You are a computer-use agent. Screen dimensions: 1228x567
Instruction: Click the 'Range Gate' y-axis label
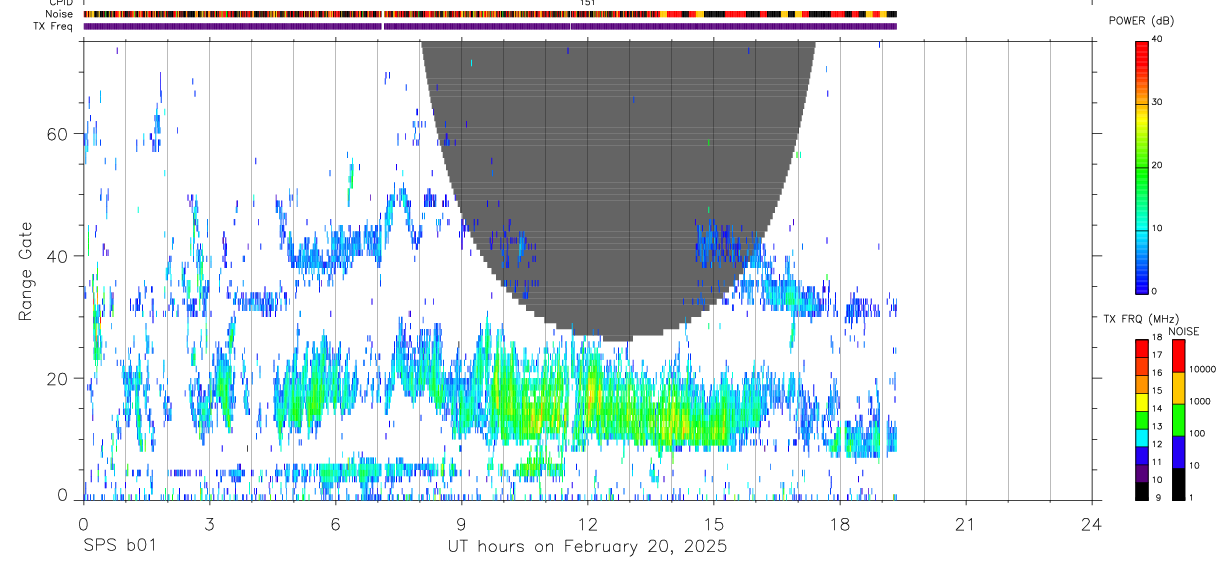click(x=27, y=271)
